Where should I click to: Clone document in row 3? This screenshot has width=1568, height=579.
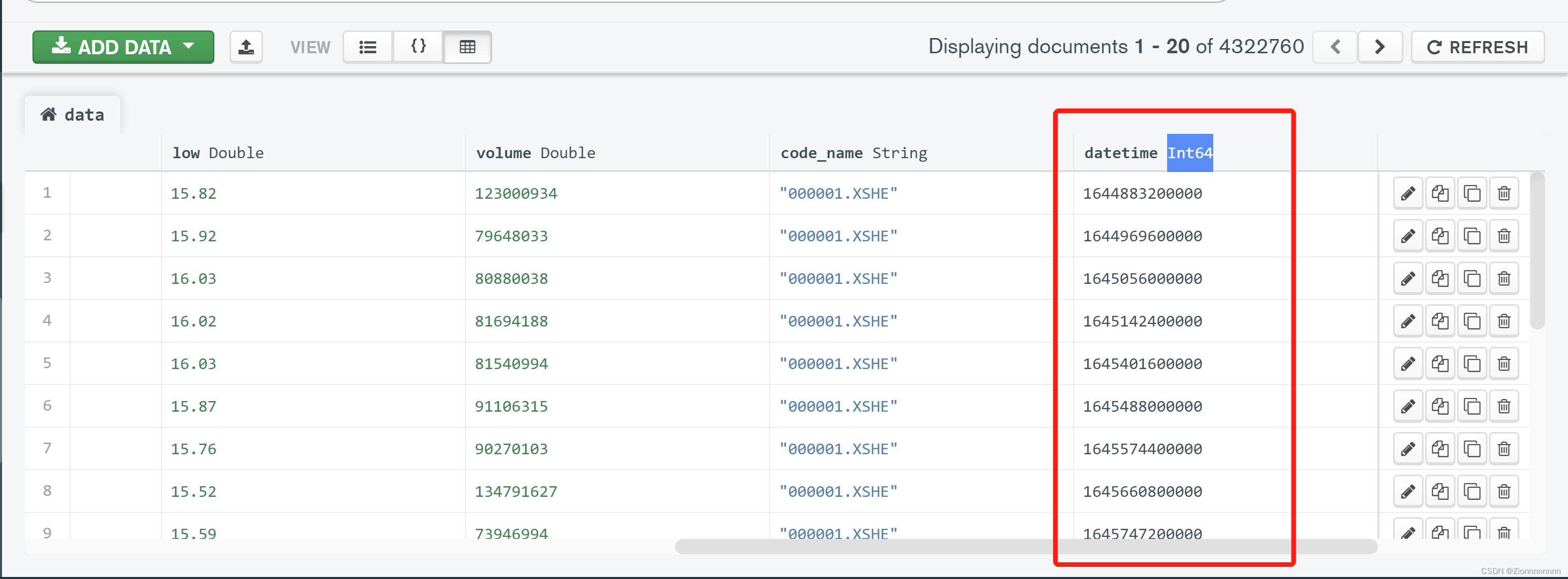tap(1472, 279)
